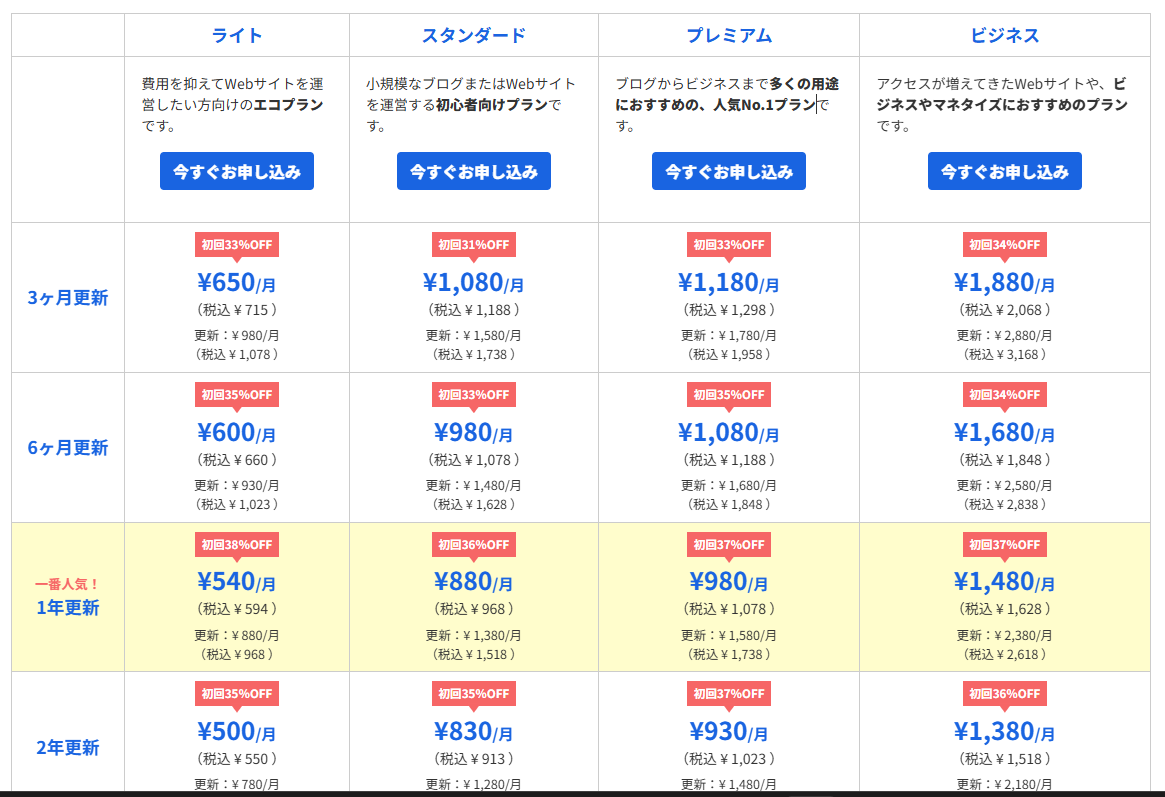1165x797 pixels.
Task: Select the 2年更新 row label
Action: [68, 748]
